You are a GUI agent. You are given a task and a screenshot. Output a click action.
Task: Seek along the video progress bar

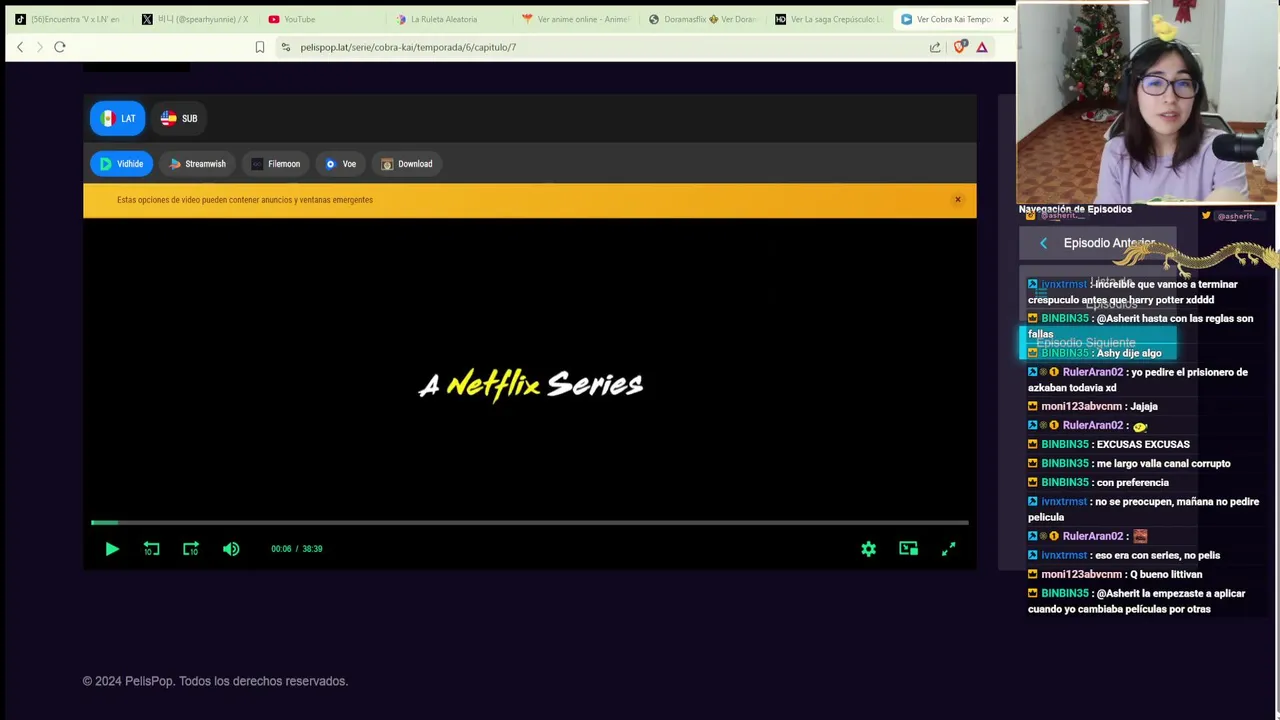pyautogui.click(x=530, y=522)
